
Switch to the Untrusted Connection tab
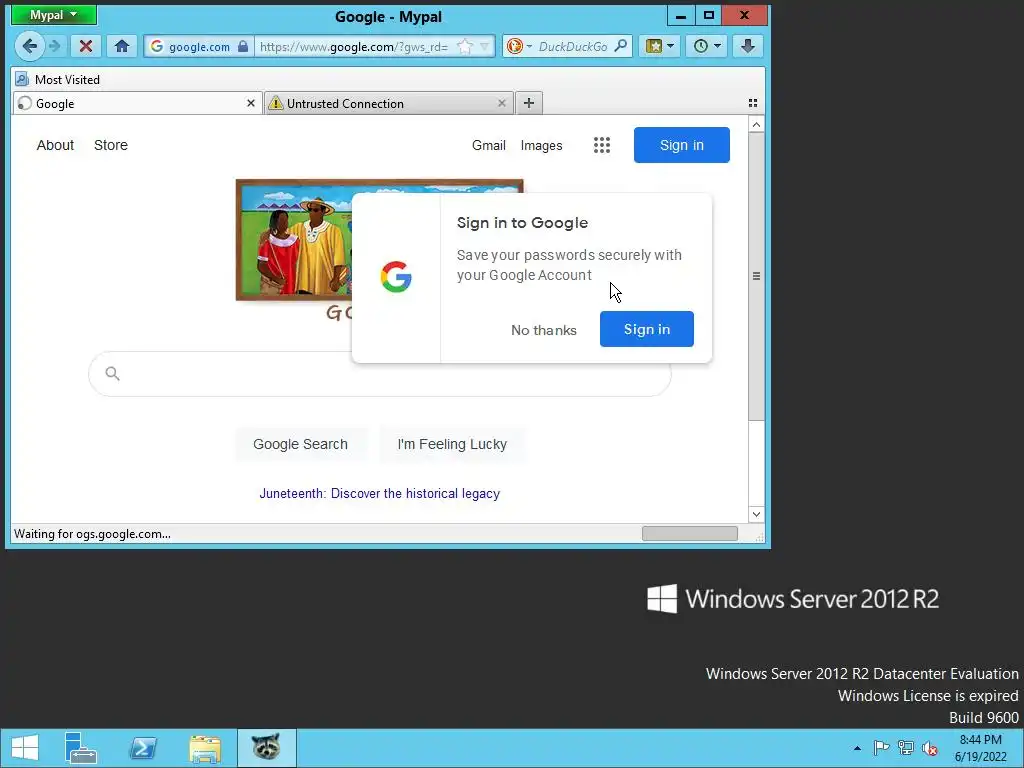coord(389,103)
